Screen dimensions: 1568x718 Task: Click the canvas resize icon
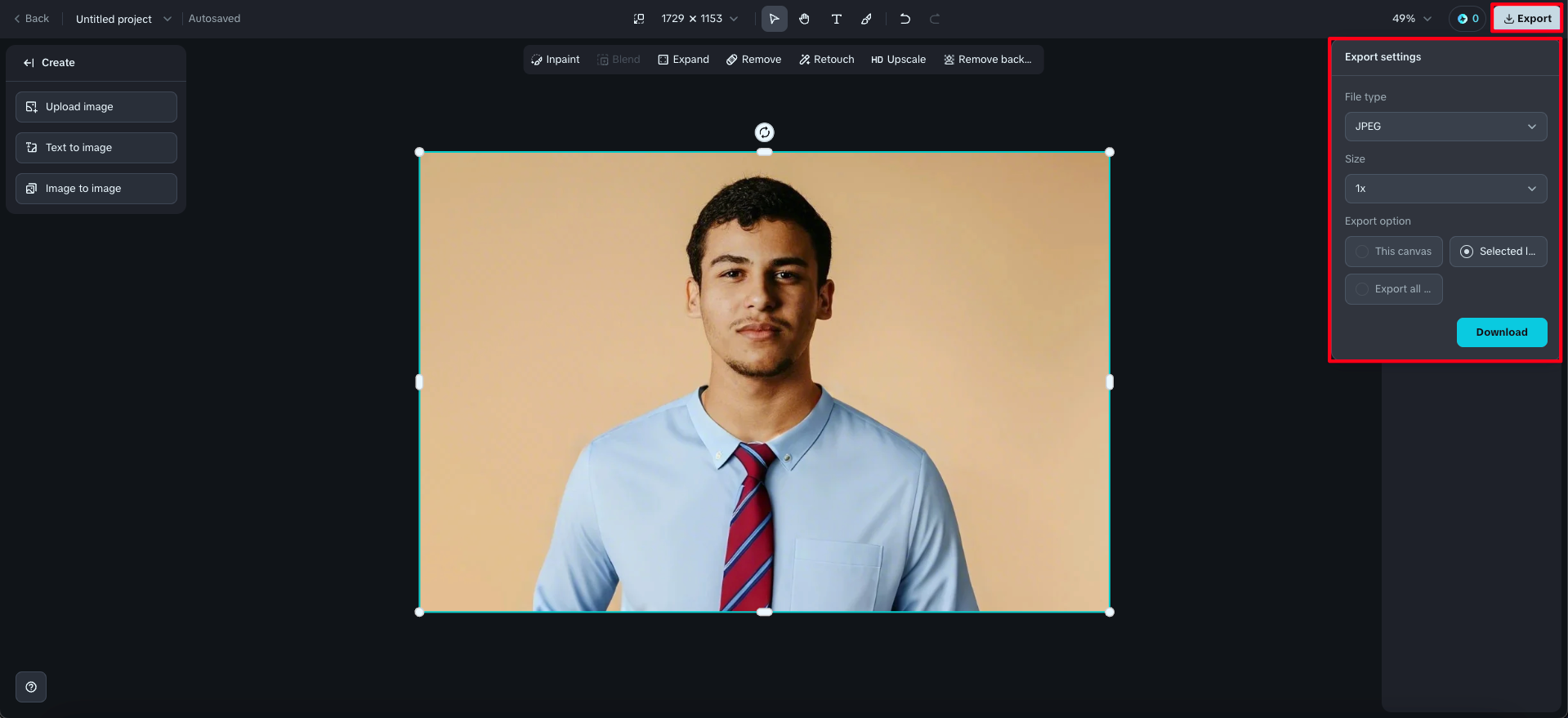pyautogui.click(x=639, y=19)
